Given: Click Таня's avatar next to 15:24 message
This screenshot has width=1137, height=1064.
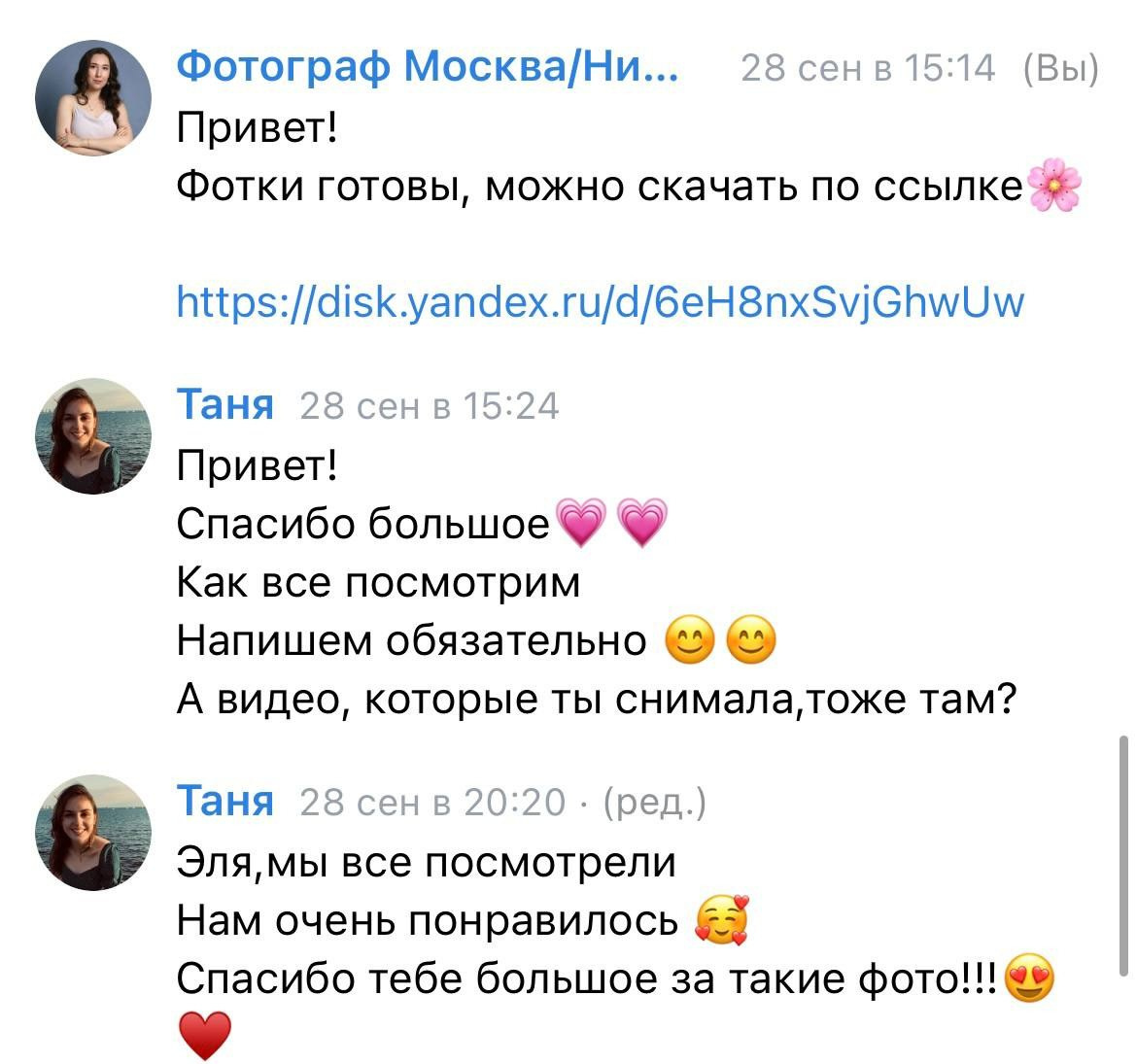Looking at the screenshot, I should point(94,437).
